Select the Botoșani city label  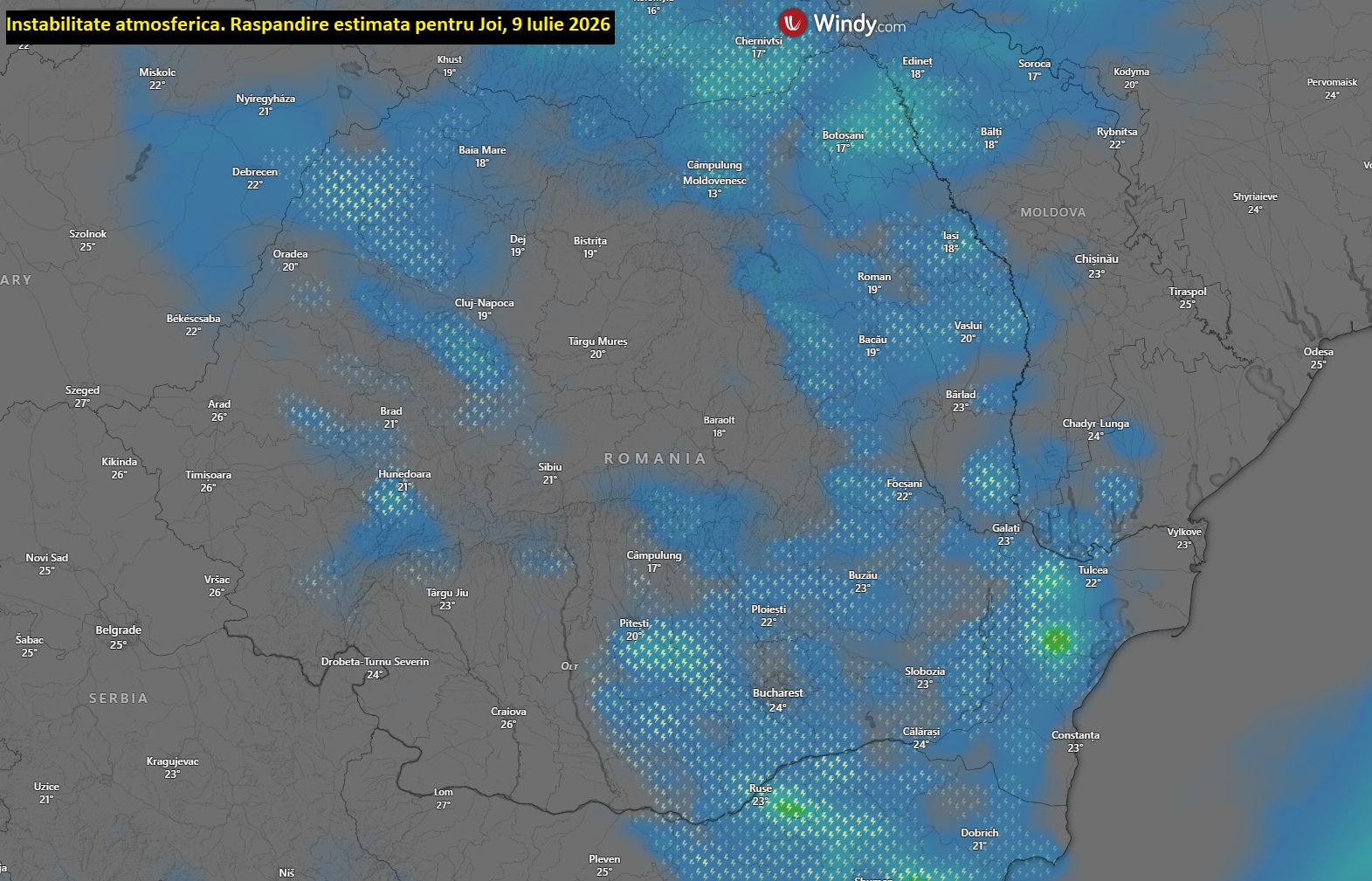coord(843,135)
